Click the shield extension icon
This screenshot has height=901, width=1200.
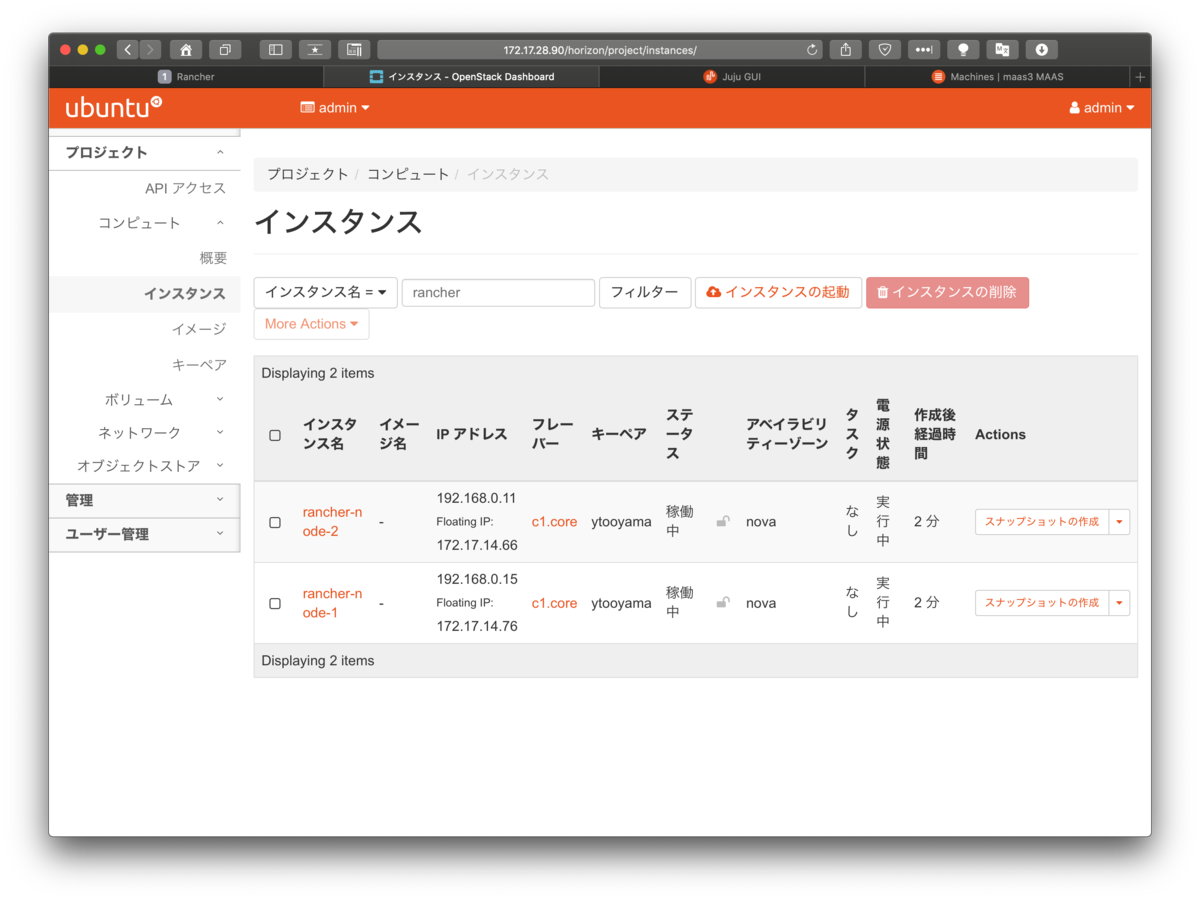pos(885,49)
